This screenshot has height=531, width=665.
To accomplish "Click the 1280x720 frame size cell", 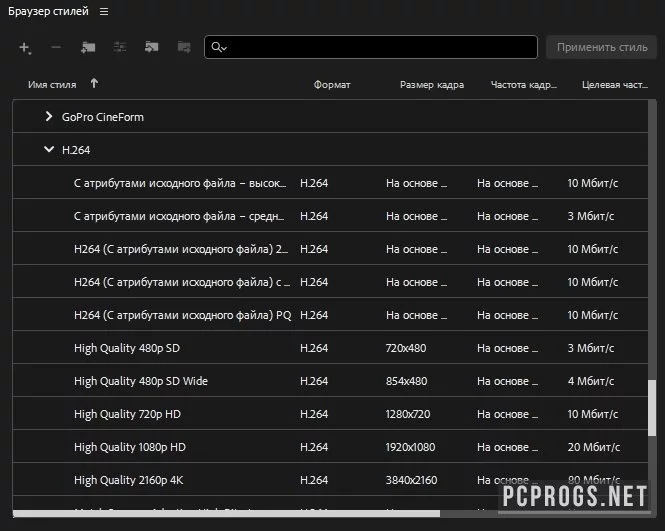I will [408, 414].
